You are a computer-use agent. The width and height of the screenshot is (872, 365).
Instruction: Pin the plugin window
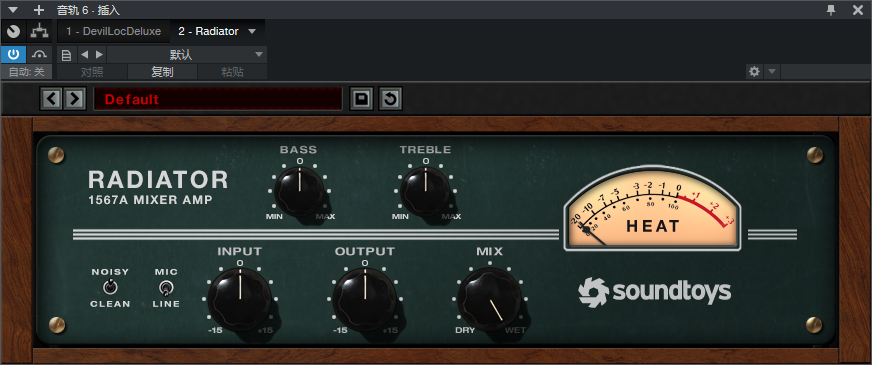pos(831,9)
